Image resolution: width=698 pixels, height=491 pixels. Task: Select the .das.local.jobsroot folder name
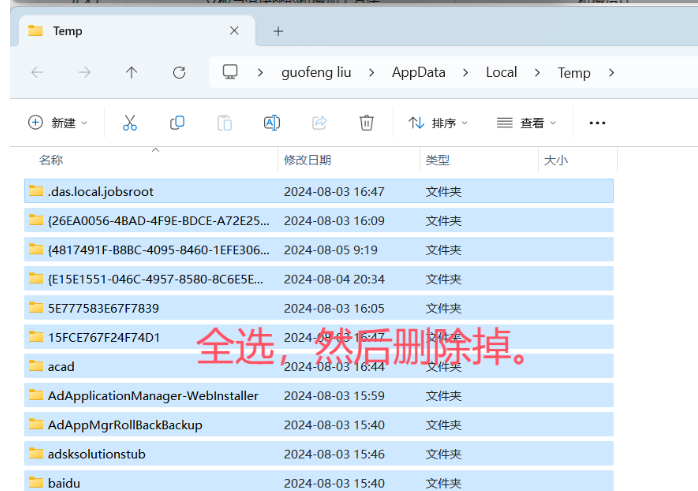pos(101,191)
